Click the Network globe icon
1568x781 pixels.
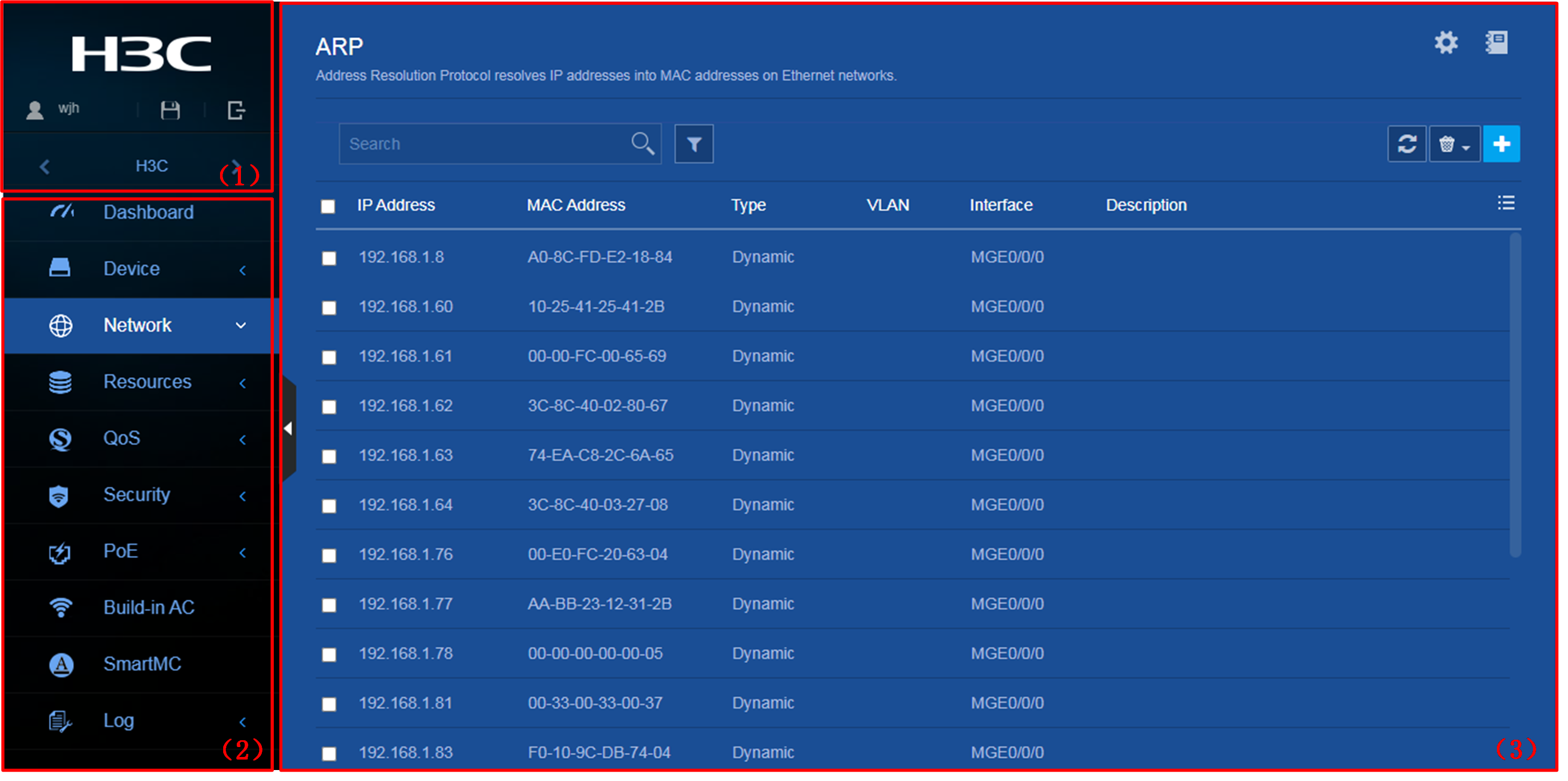click(61, 327)
